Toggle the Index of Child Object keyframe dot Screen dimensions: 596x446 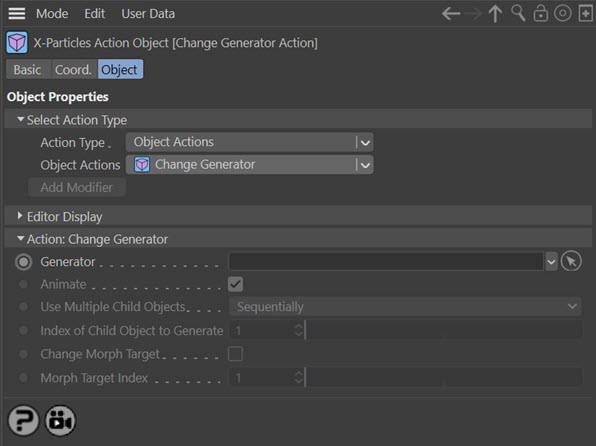click(23, 330)
